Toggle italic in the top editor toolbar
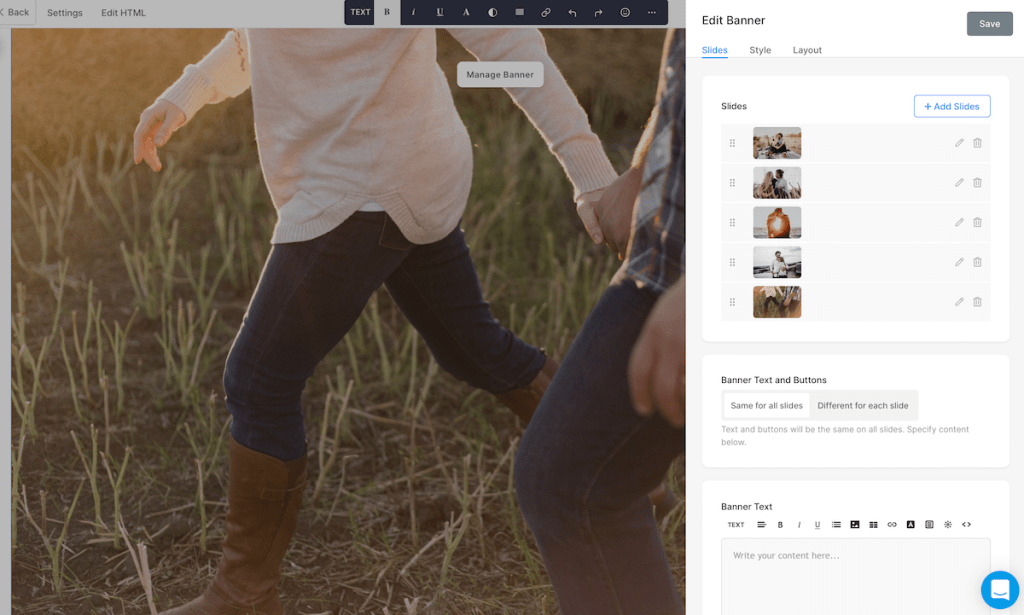This screenshot has width=1024, height=615. [x=413, y=12]
